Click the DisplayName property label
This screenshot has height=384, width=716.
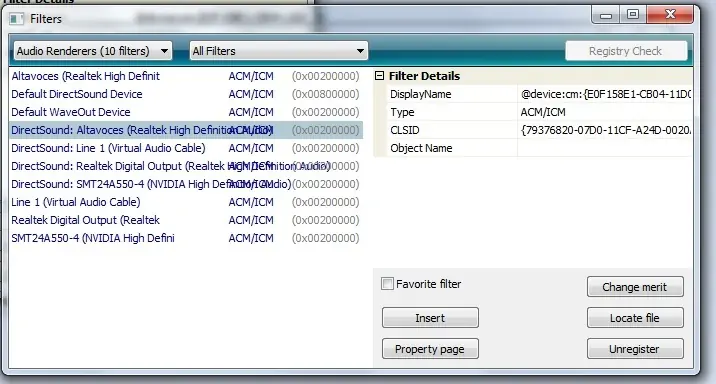pyautogui.click(x=421, y=94)
